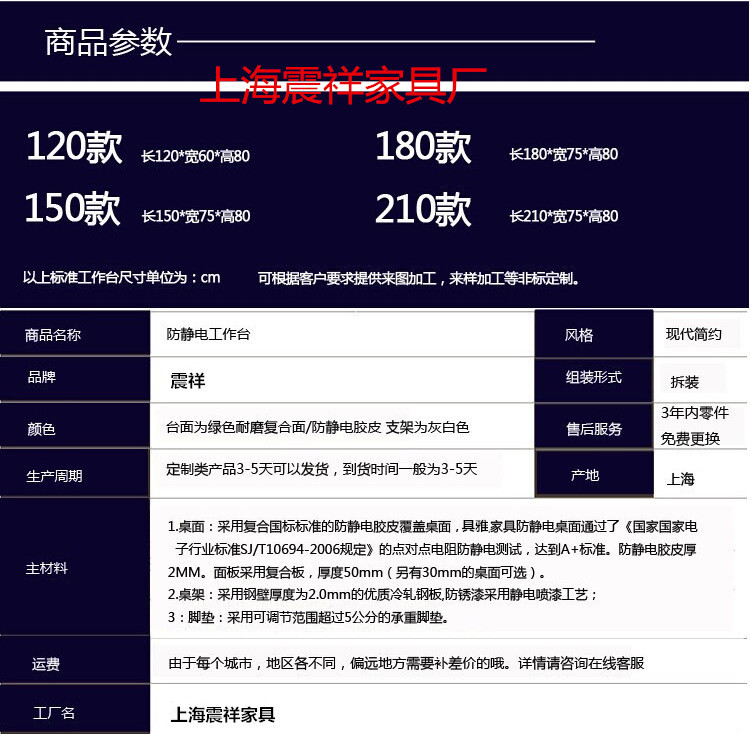Click the 运费 label cell
The width and height of the screenshot is (750, 734).
click(46, 664)
